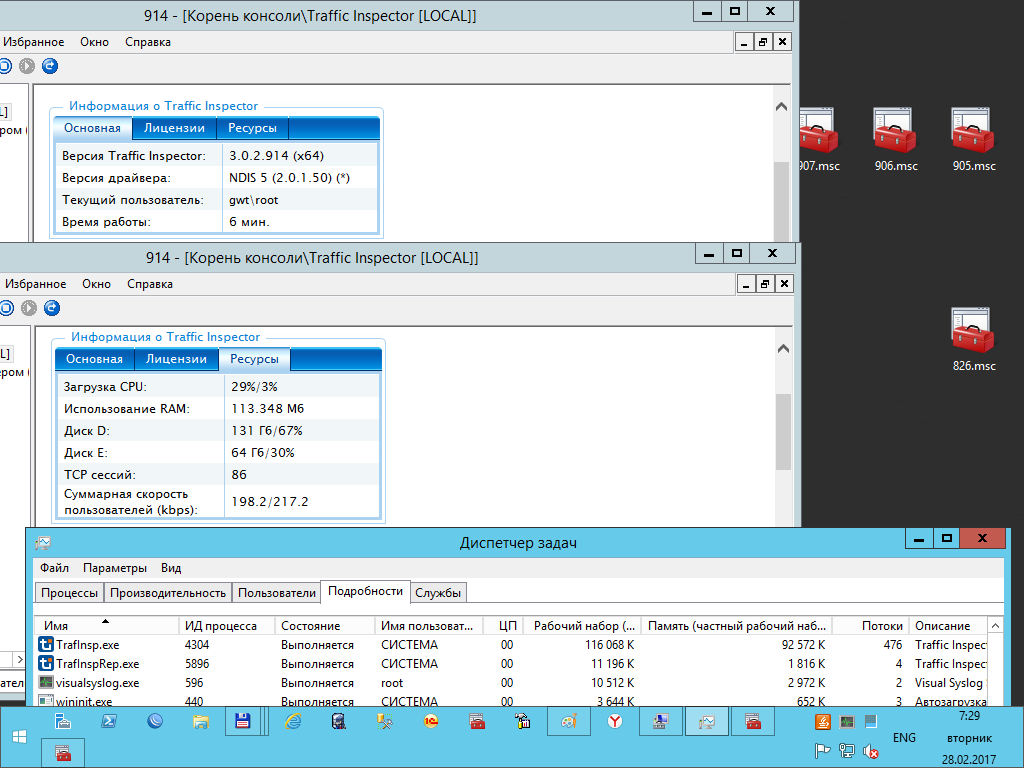Open Справка menu in lower 914 console

150,284
